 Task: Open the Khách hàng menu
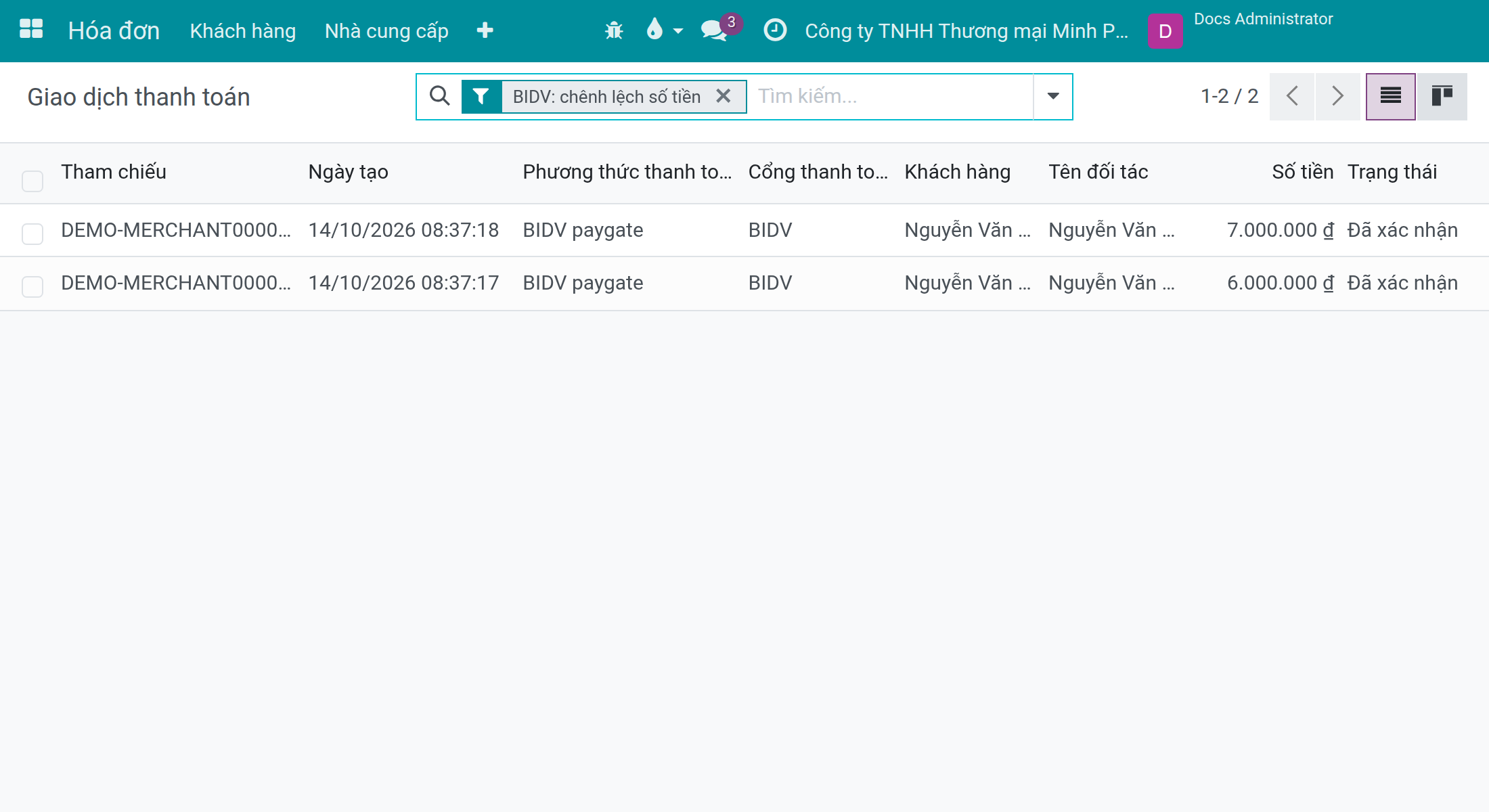[x=243, y=31]
